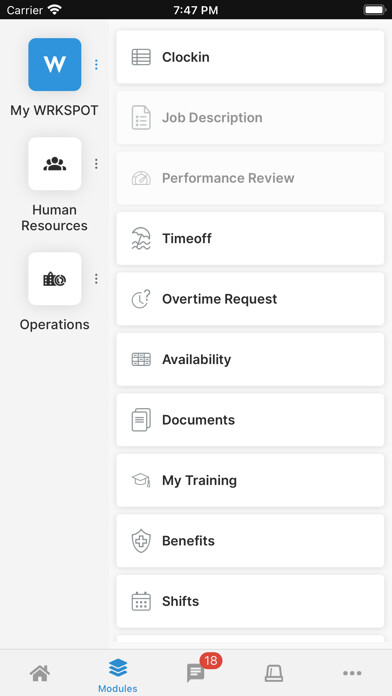Open the My Training module

click(x=250, y=480)
